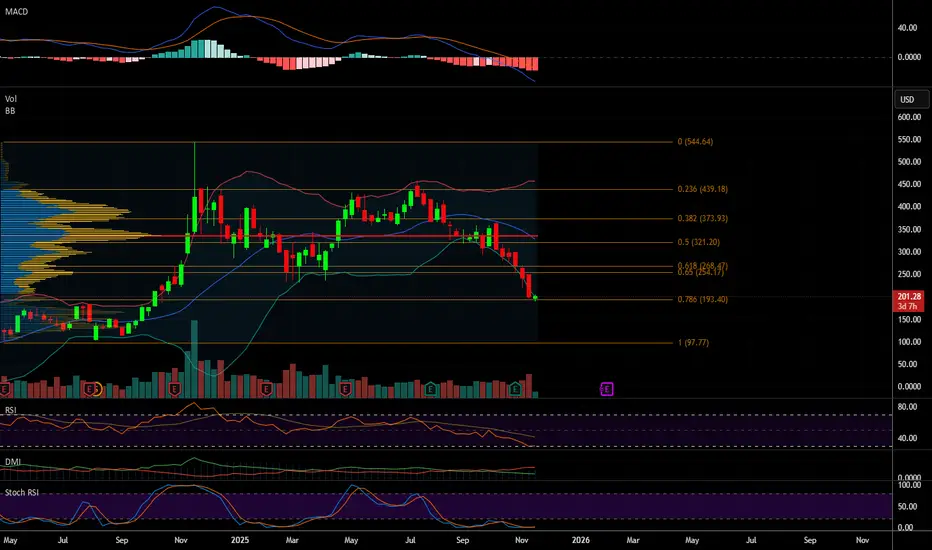932x550 pixels.
Task: Select Fibonacci label 0.786 (193.40)
Action: click(703, 299)
